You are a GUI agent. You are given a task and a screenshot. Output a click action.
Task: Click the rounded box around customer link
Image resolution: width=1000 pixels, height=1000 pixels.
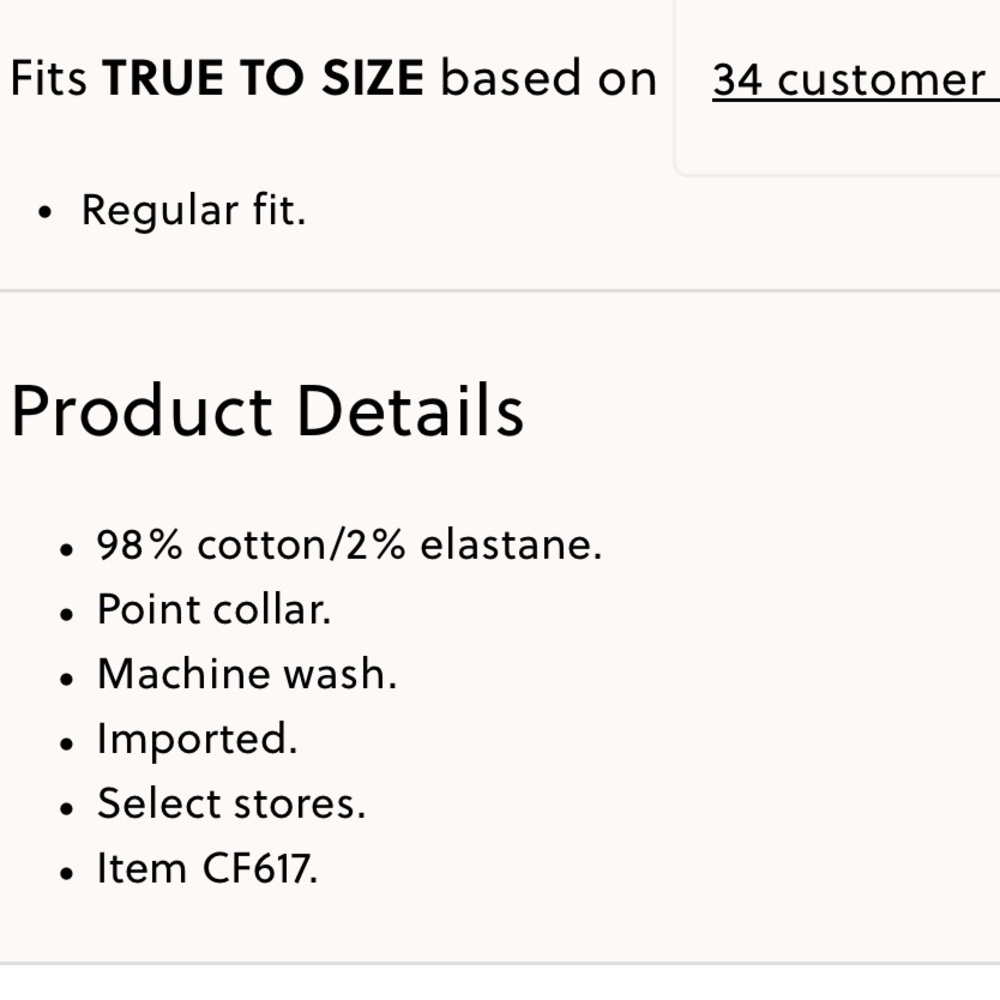837,87
